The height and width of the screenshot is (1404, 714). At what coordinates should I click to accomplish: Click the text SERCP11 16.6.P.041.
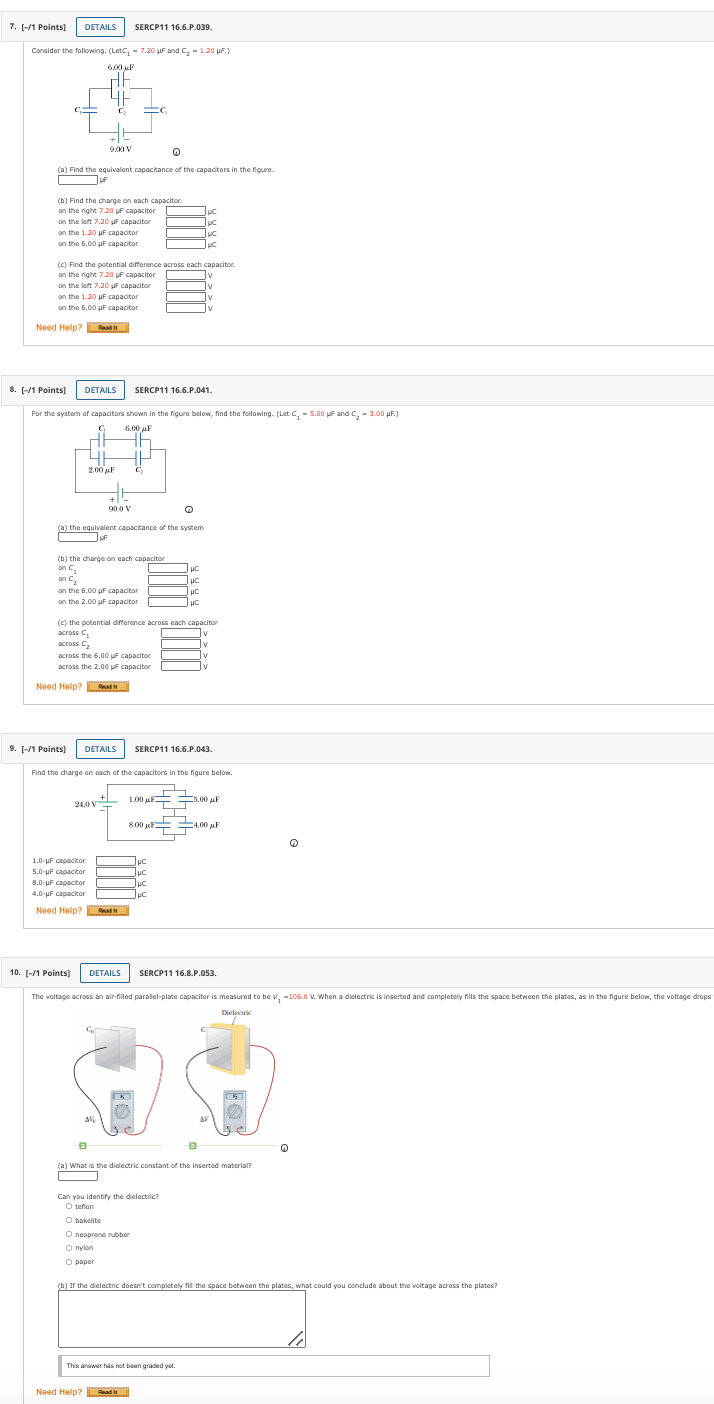173,390
